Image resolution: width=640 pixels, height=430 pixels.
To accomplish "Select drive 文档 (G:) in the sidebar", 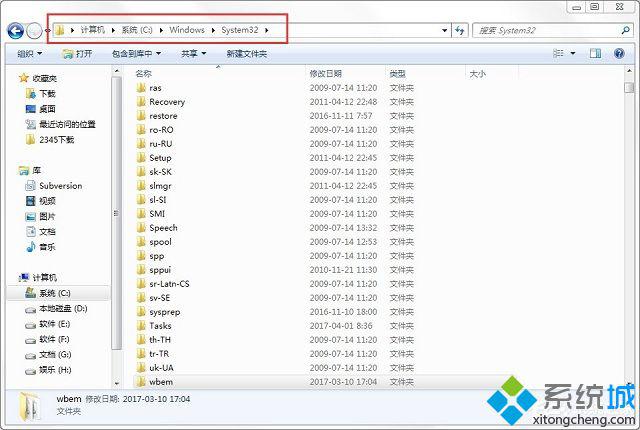I will [x=48, y=355].
